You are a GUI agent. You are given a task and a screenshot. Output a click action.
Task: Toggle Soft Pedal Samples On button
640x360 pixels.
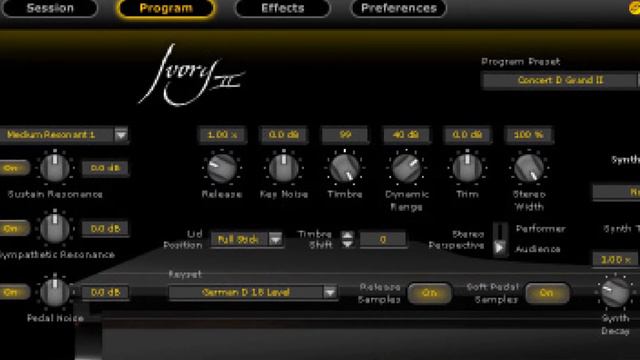[547, 293]
